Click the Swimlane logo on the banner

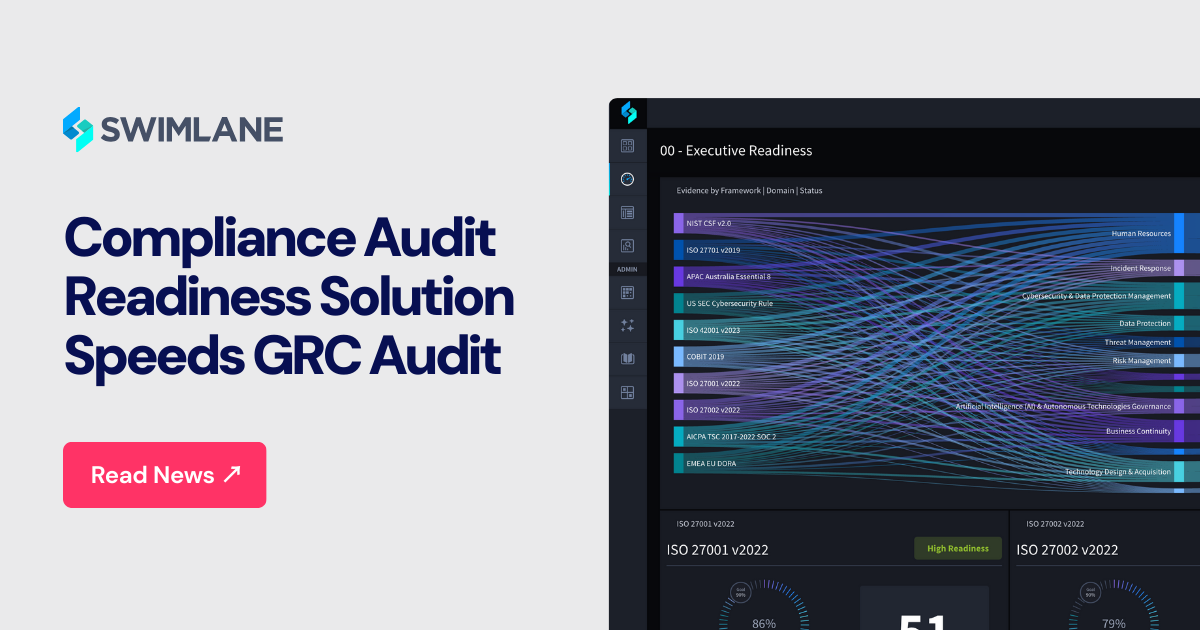(172, 129)
